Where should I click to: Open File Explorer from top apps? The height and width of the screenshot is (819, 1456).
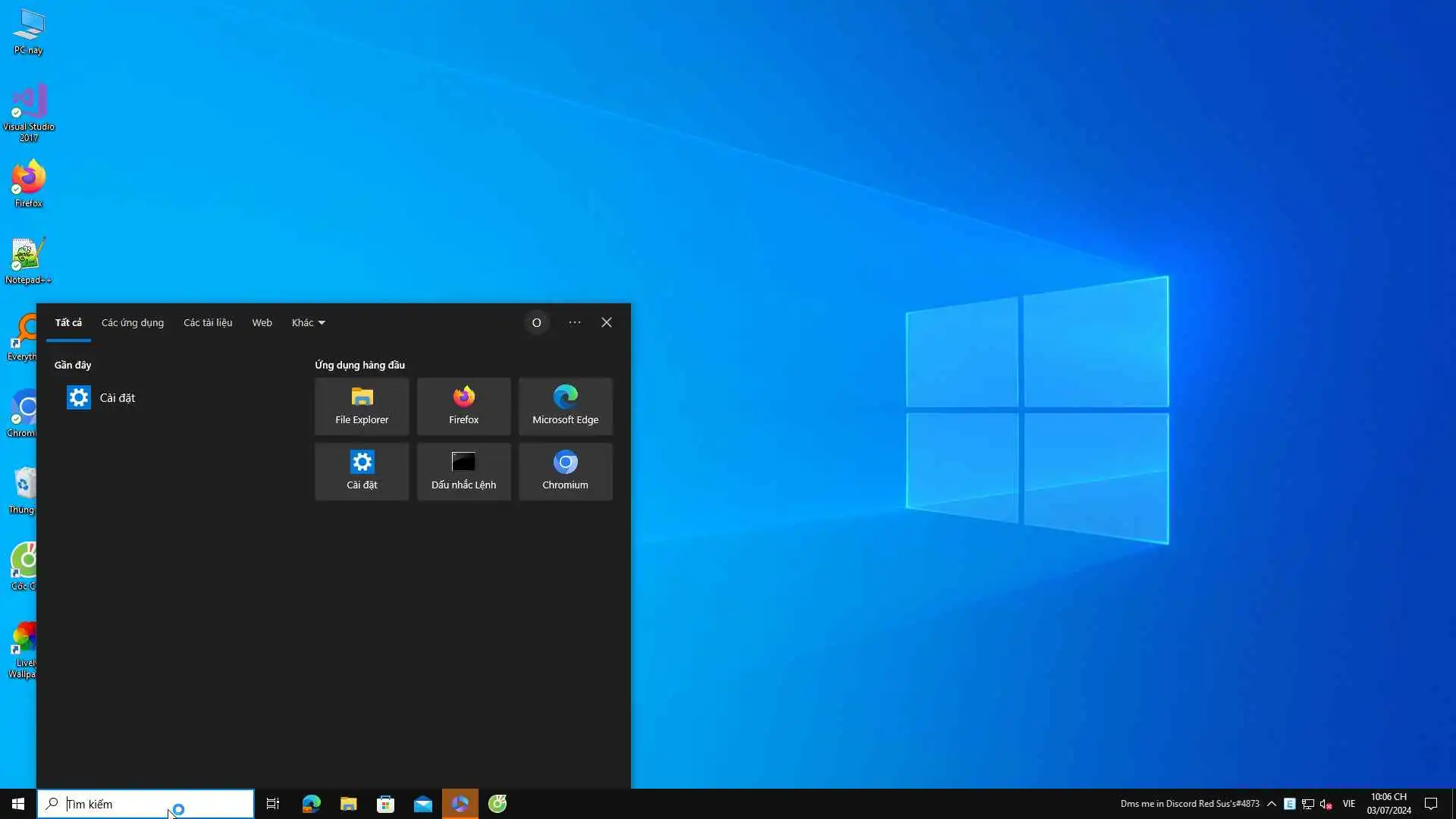(x=362, y=406)
